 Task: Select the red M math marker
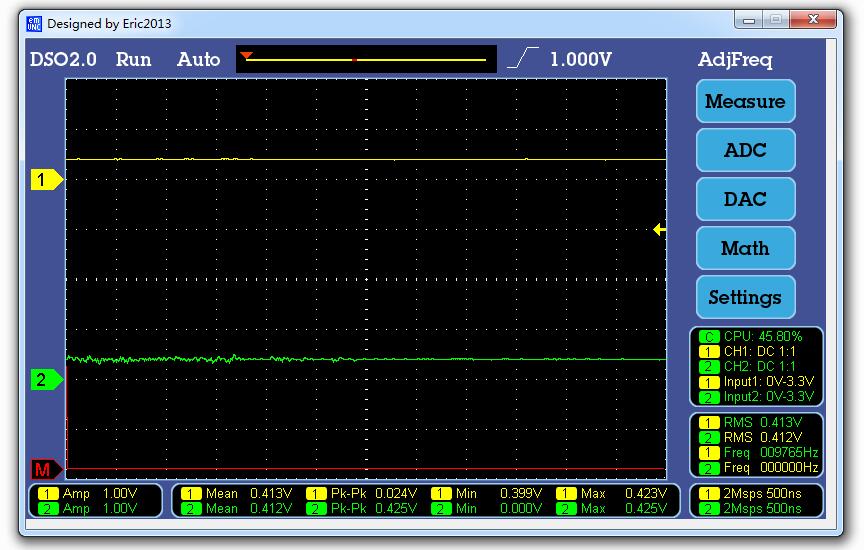(x=46, y=470)
